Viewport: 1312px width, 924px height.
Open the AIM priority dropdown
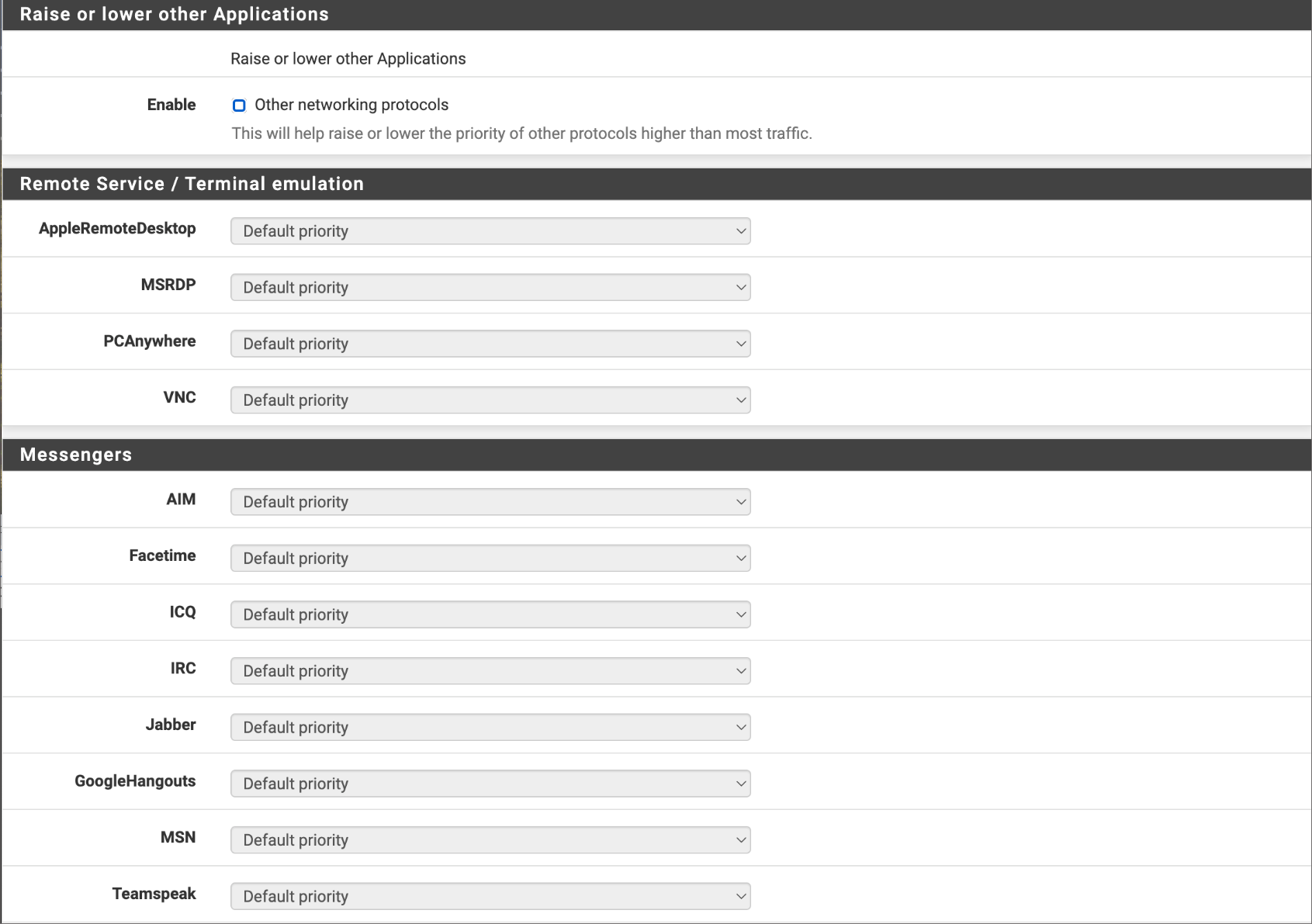click(x=490, y=502)
